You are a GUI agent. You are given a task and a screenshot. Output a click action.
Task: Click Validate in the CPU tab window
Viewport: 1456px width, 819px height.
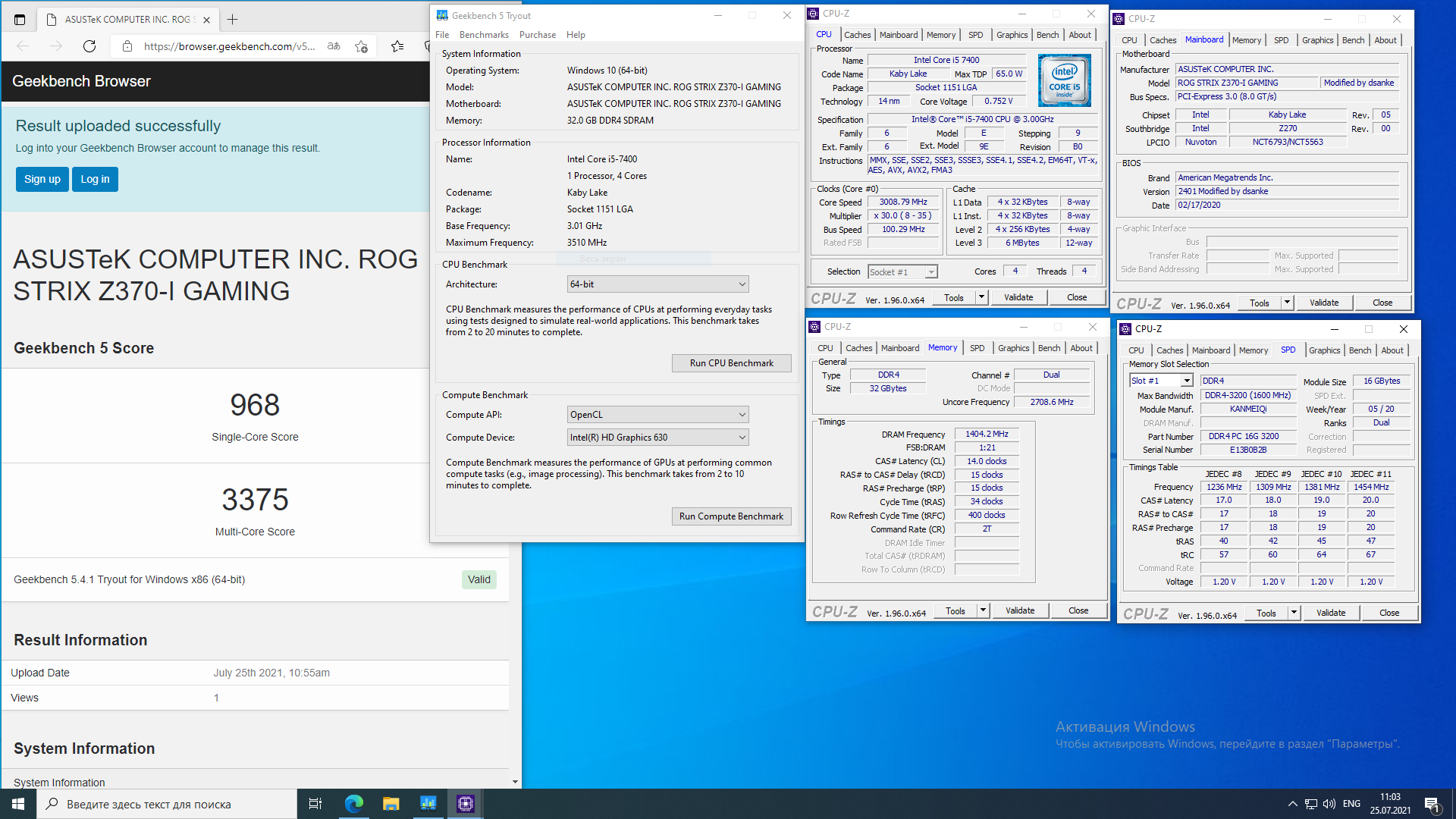click(1018, 297)
